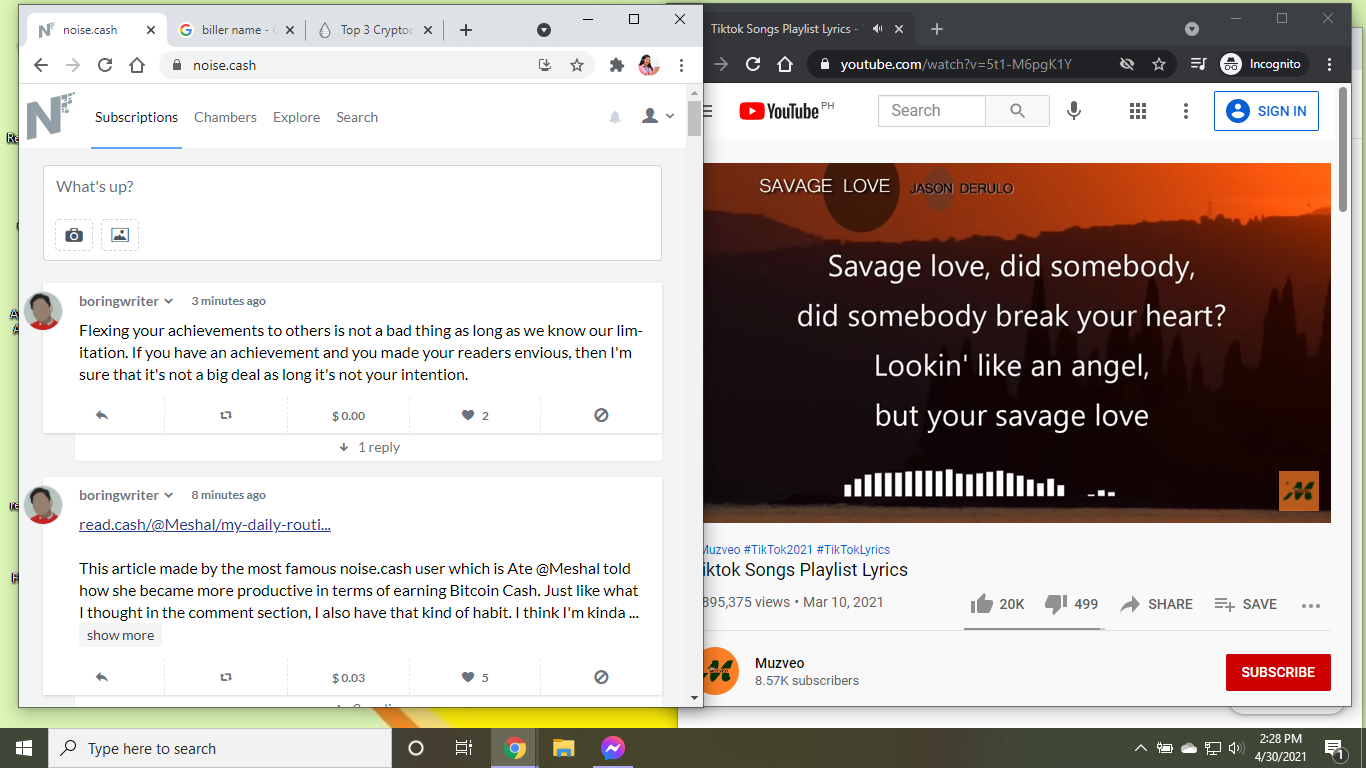Go to home page in noise.cash window
The width and height of the screenshot is (1366, 768).
[x=137, y=65]
